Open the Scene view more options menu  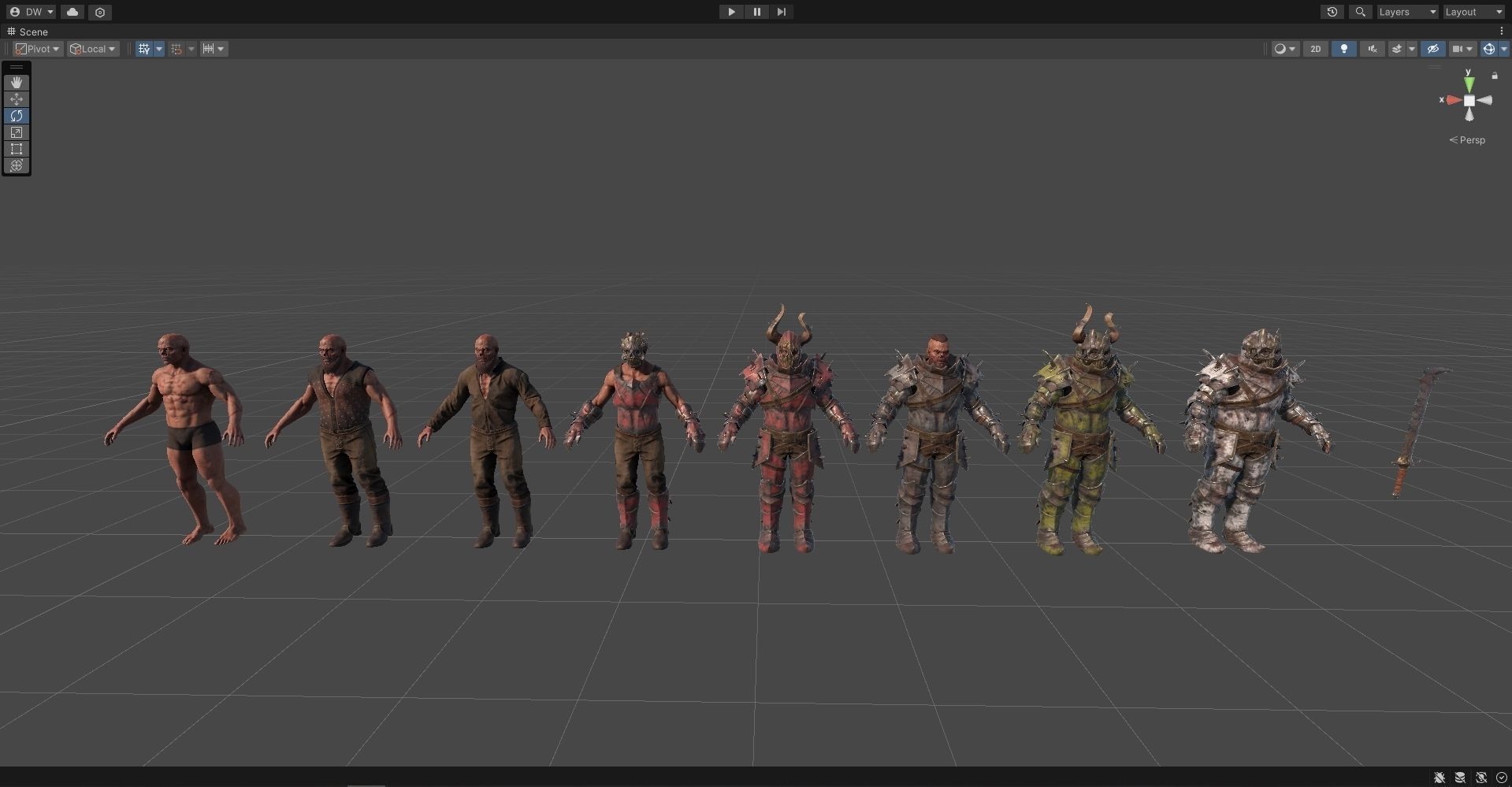click(x=1502, y=32)
